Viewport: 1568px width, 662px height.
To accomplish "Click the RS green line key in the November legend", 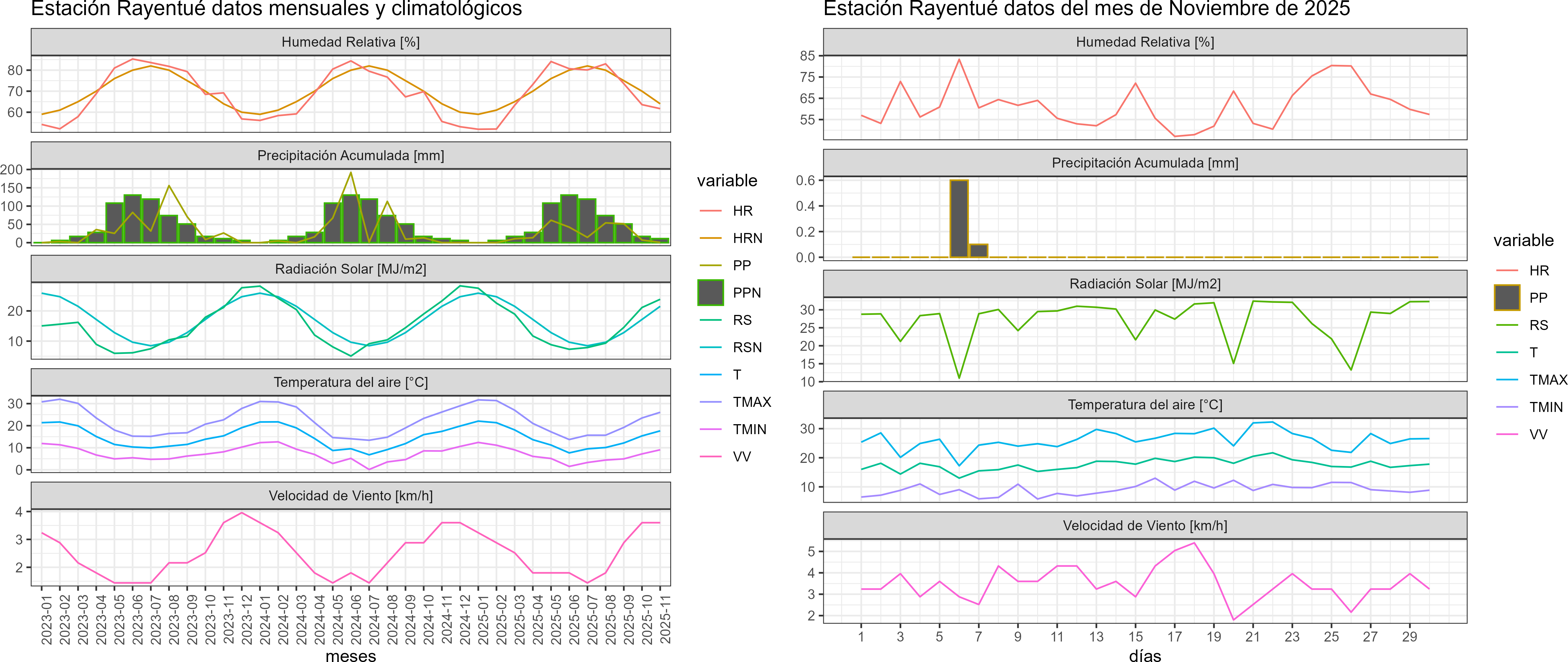I will pos(1507,325).
